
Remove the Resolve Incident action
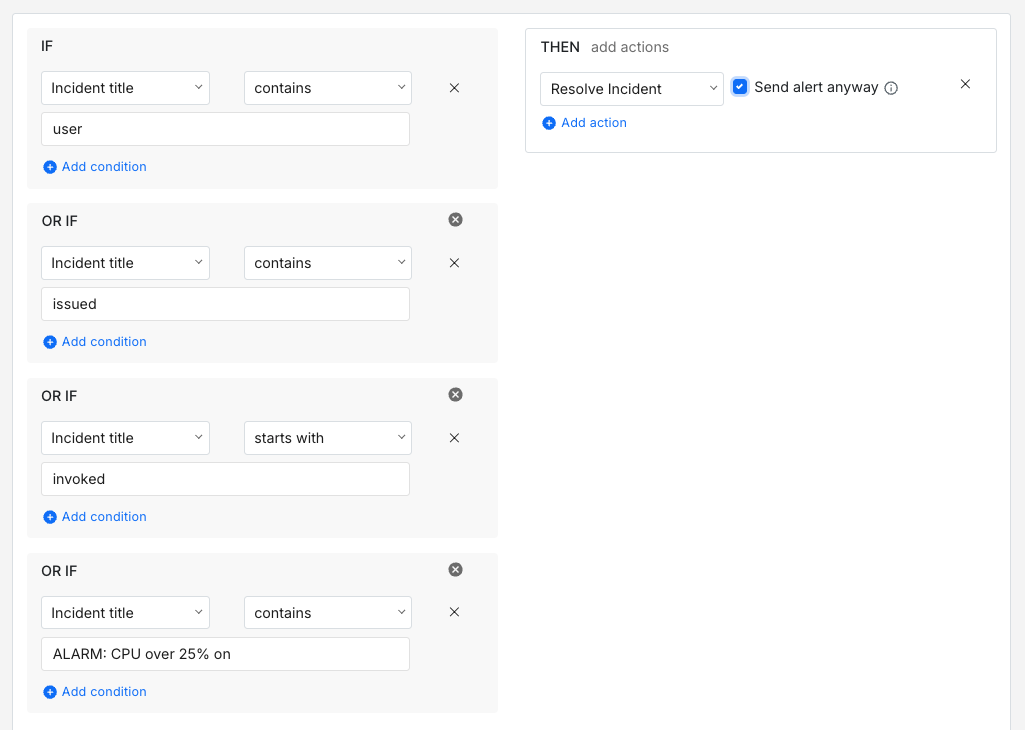tap(964, 84)
